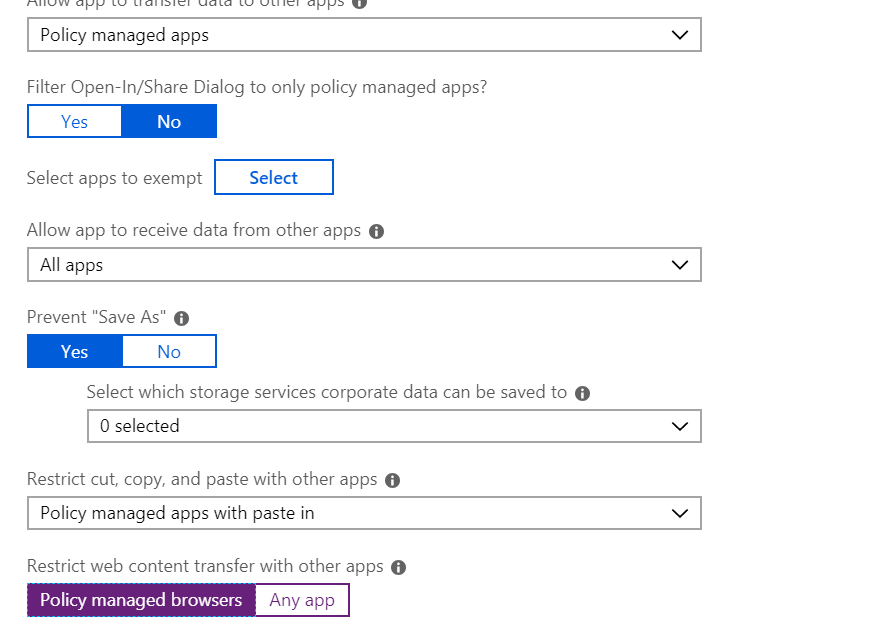The image size is (888, 632).
Task: Open the '0 selected' storage services dropdown
Action: point(394,426)
